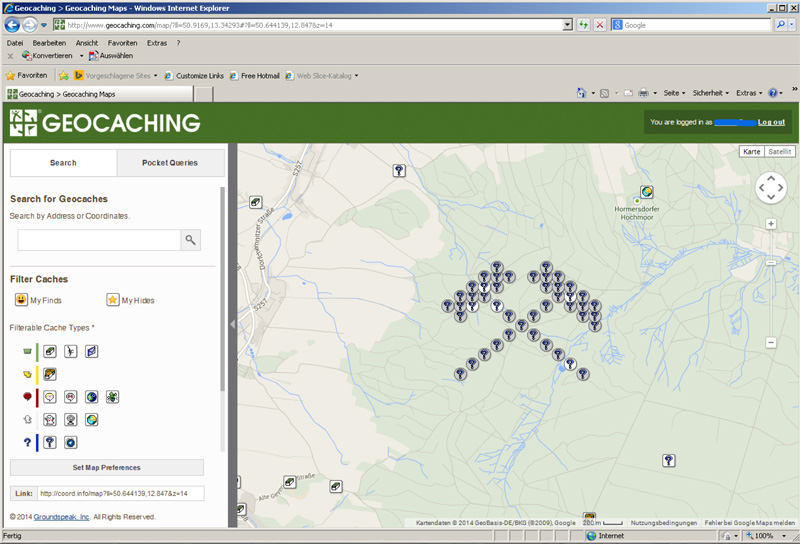Open the Sicherheit dropdown menu

[x=710, y=93]
